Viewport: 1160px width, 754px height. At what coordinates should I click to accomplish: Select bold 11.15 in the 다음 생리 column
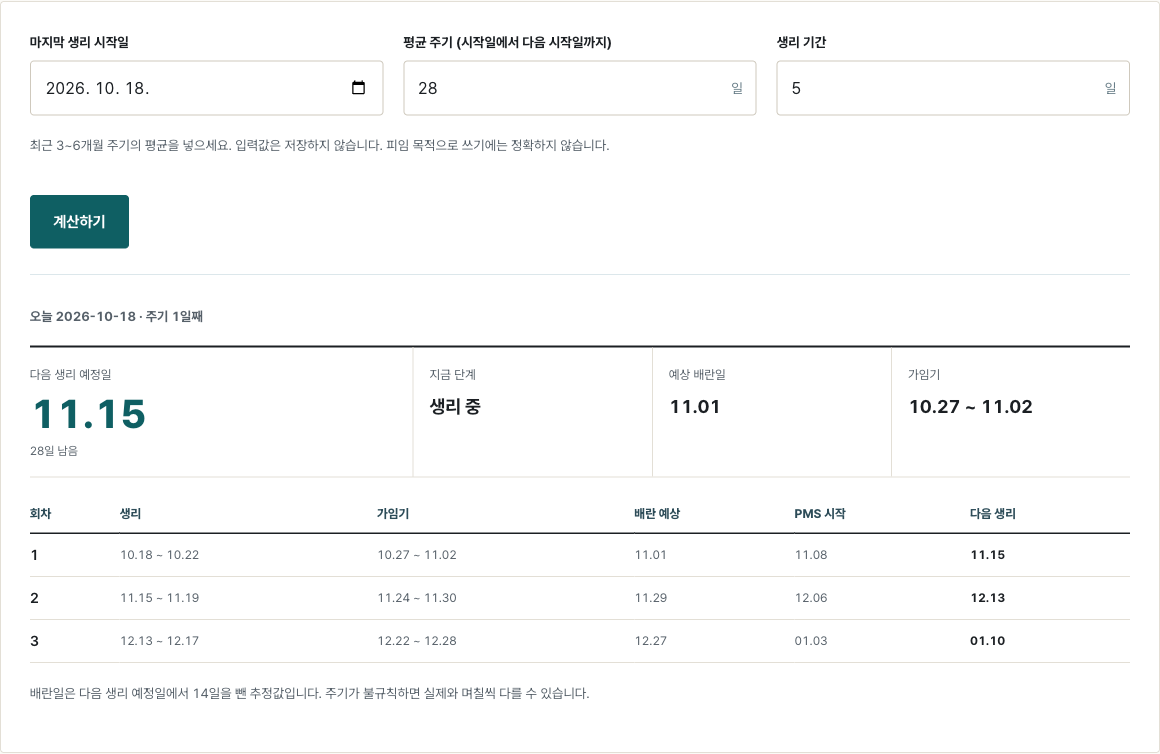point(988,555)
